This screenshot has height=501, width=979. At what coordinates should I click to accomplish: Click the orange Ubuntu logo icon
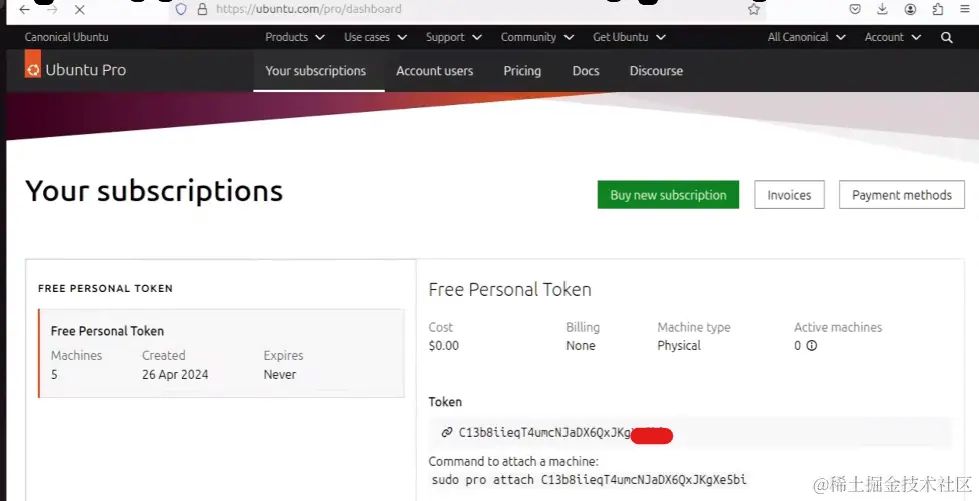[x=32, y=64]
